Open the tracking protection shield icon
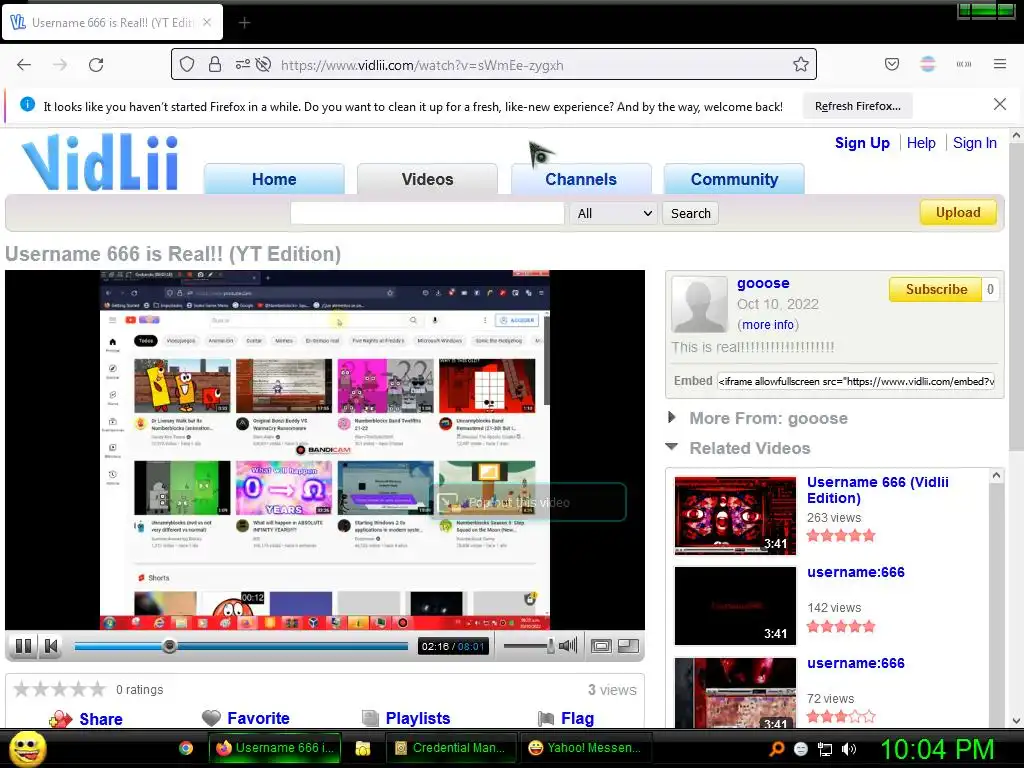Image resolution: width=1024 pixels, height=768 pixels. point(187,64)
